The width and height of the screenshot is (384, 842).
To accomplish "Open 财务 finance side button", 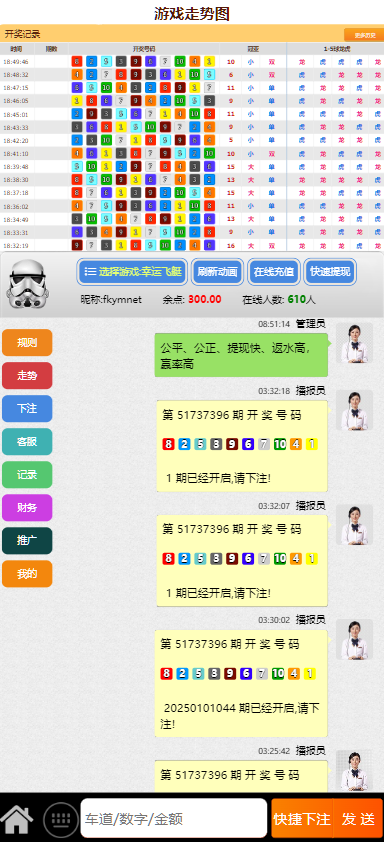I will coord(27,507).
